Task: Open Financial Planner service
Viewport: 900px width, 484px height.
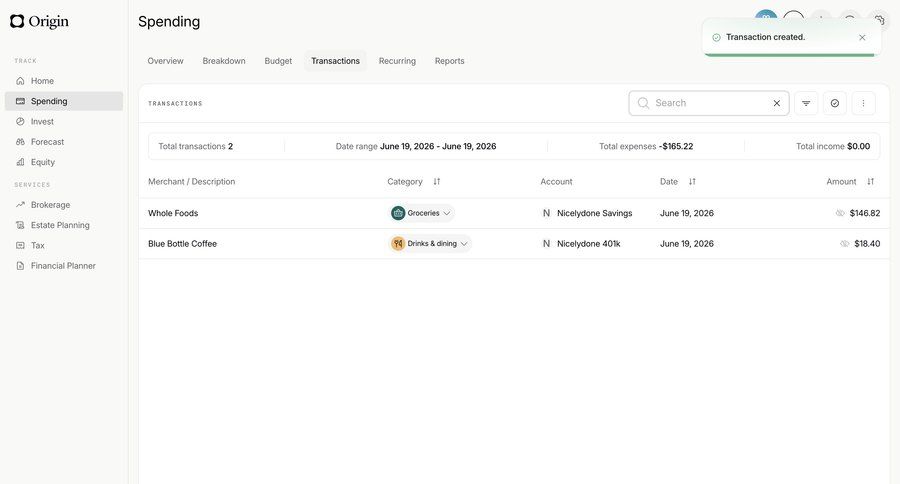Action: 64,266
